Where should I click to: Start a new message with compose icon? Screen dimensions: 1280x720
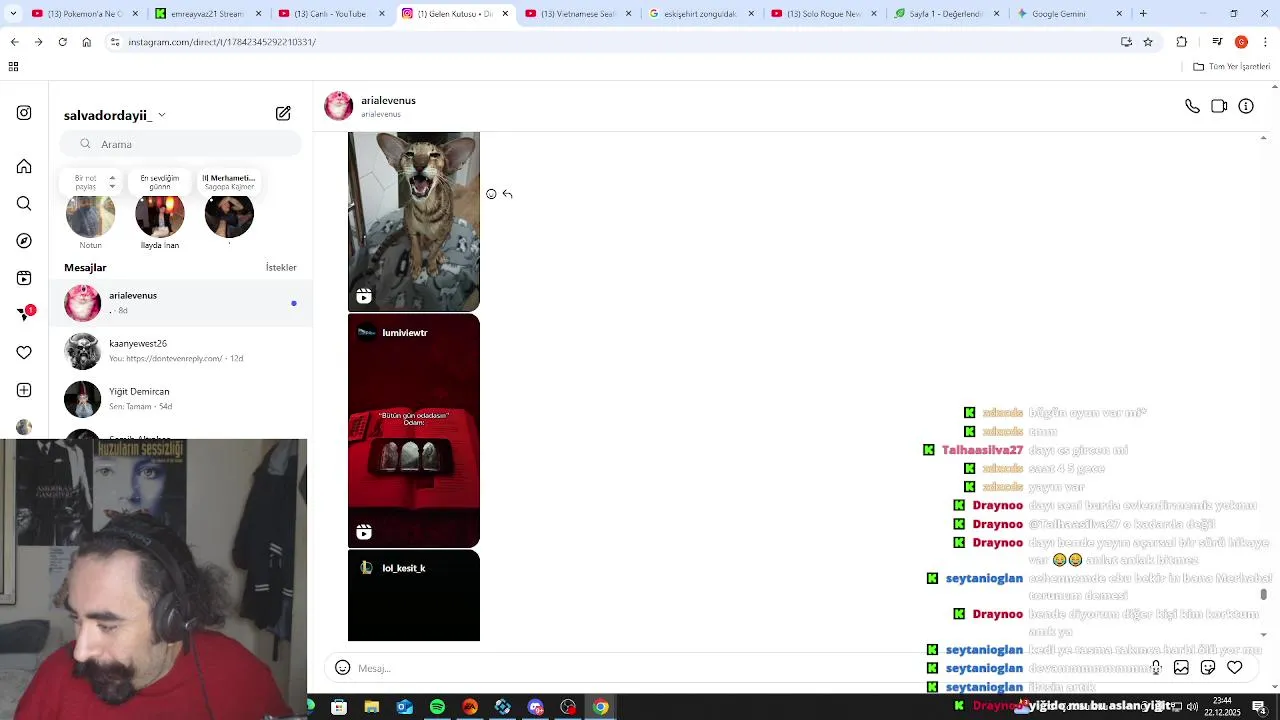coord(283,114)
